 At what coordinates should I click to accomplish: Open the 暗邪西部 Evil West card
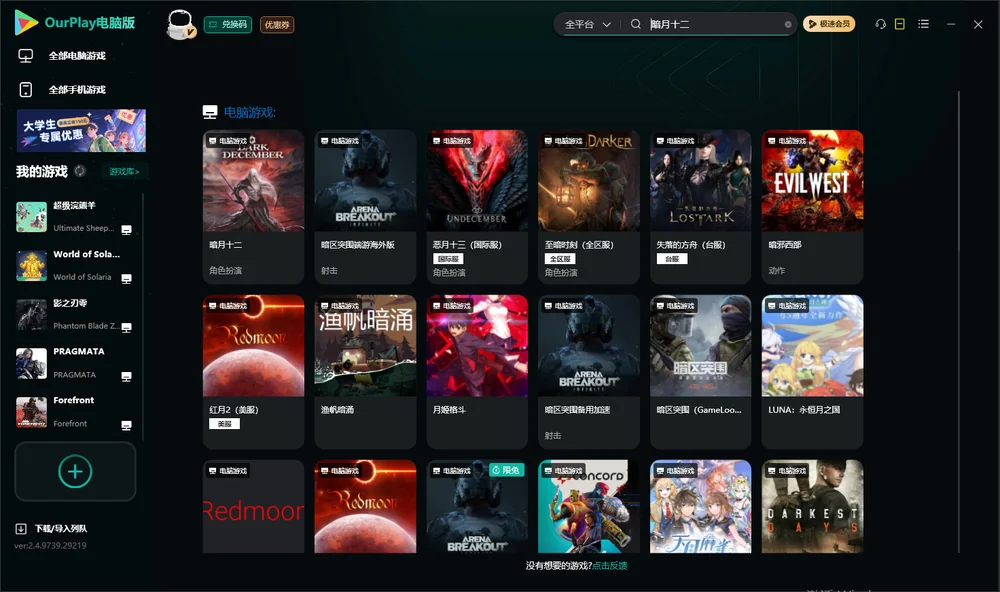(812, 207)
